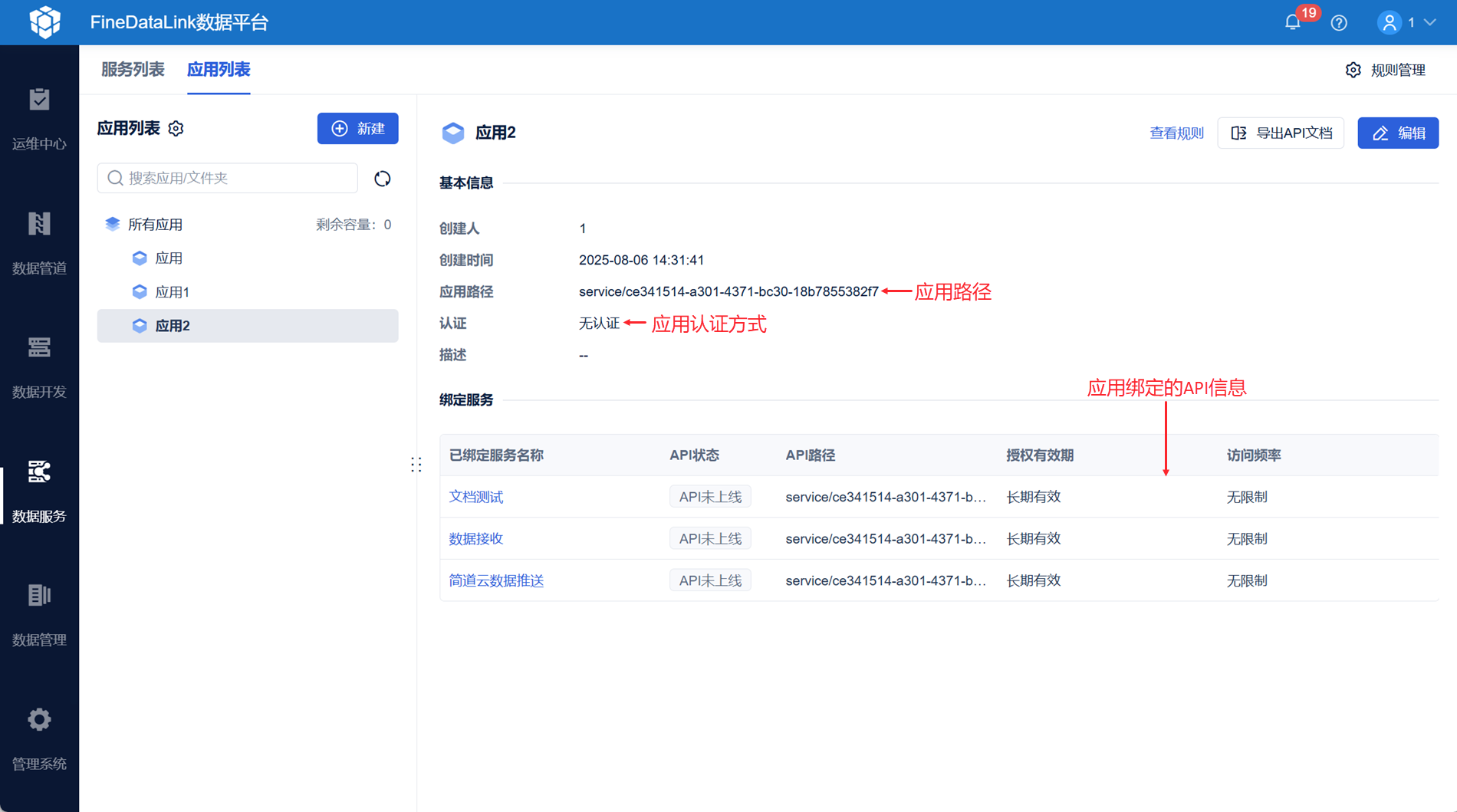This screenshot has height=812, width=1457.
Task: Open 数据管道 in sidebar
Action: click(39, 243)
